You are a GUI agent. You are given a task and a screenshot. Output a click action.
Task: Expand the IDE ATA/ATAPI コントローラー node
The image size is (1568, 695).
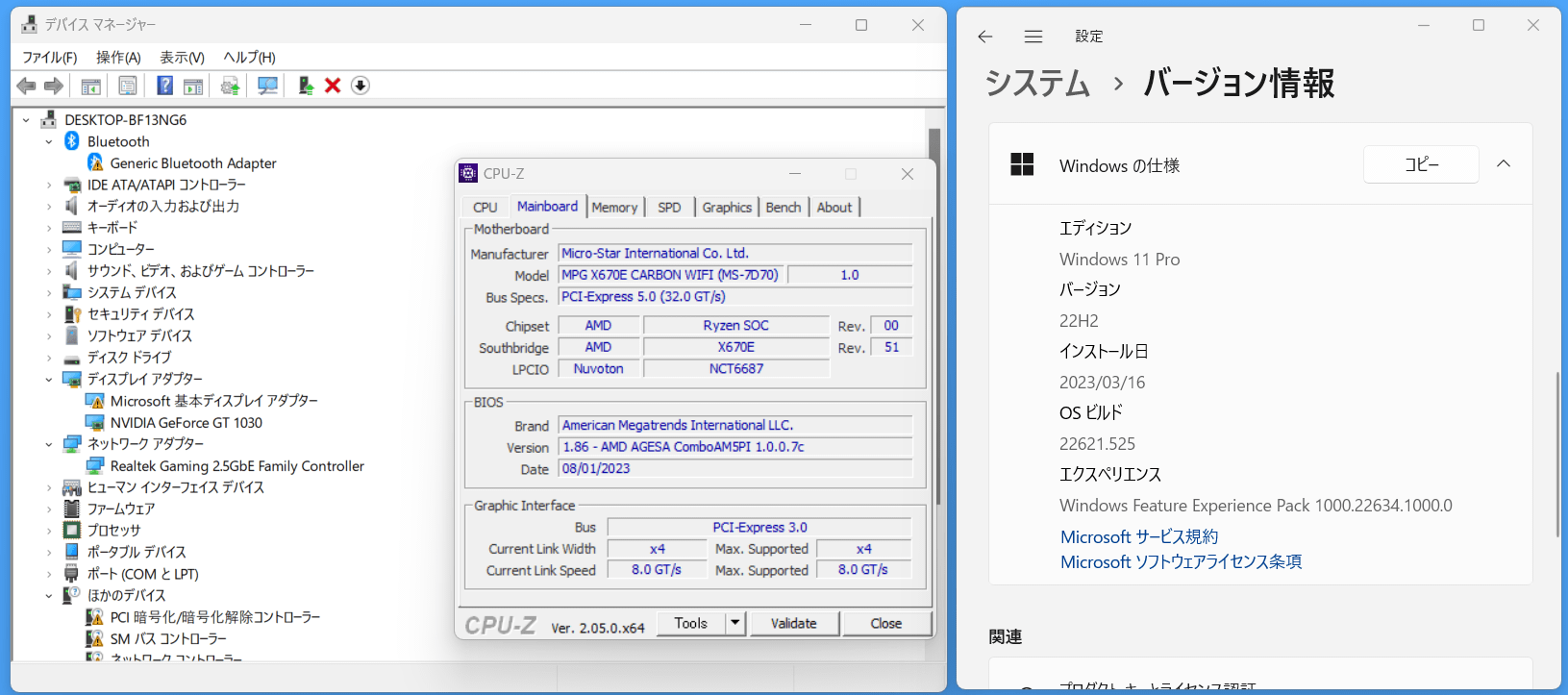coord(49,185)
